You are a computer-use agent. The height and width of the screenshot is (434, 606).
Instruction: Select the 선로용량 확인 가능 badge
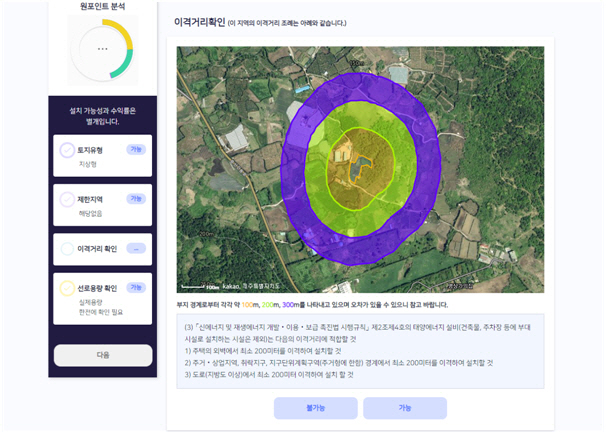pyautogui.click(x=136, y=288)
